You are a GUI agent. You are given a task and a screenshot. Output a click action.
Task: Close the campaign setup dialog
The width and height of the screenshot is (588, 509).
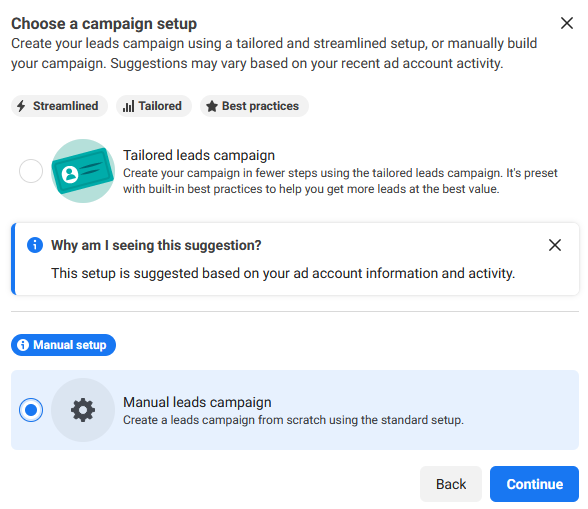(567, 23)
